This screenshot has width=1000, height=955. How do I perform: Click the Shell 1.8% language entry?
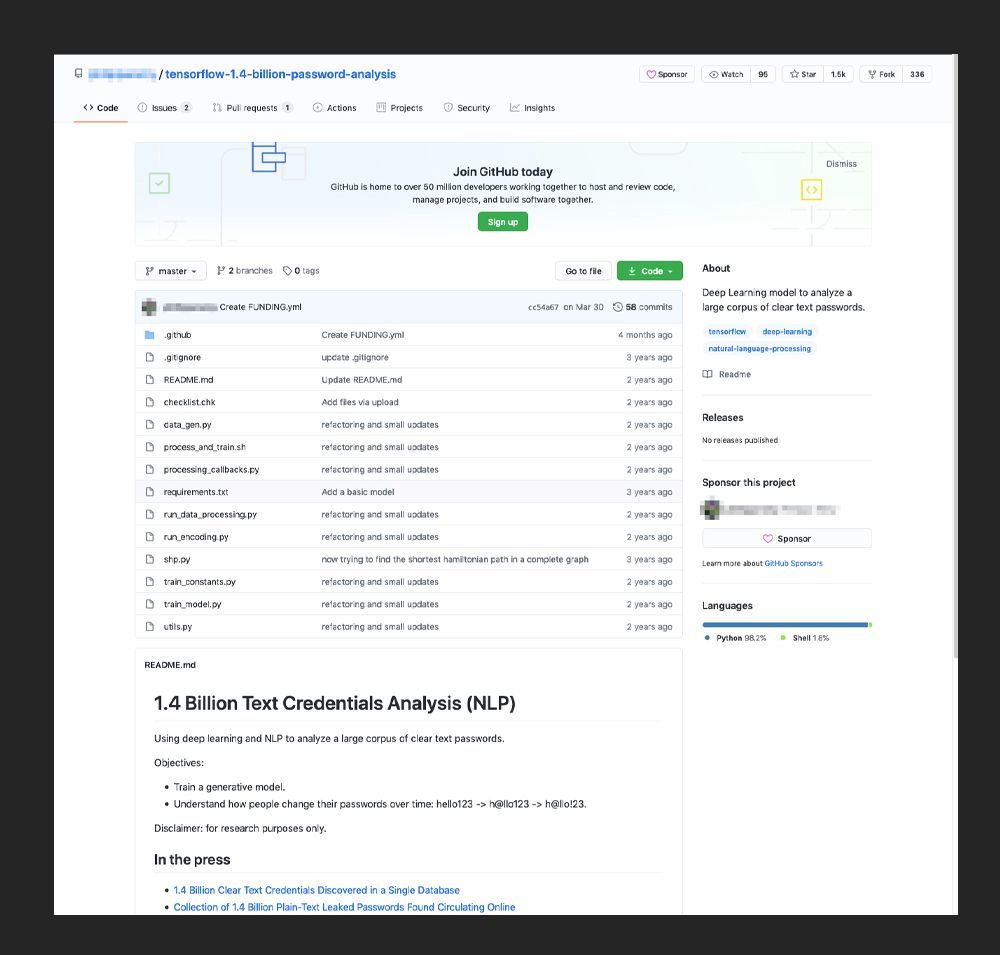[x=805, y=638]
